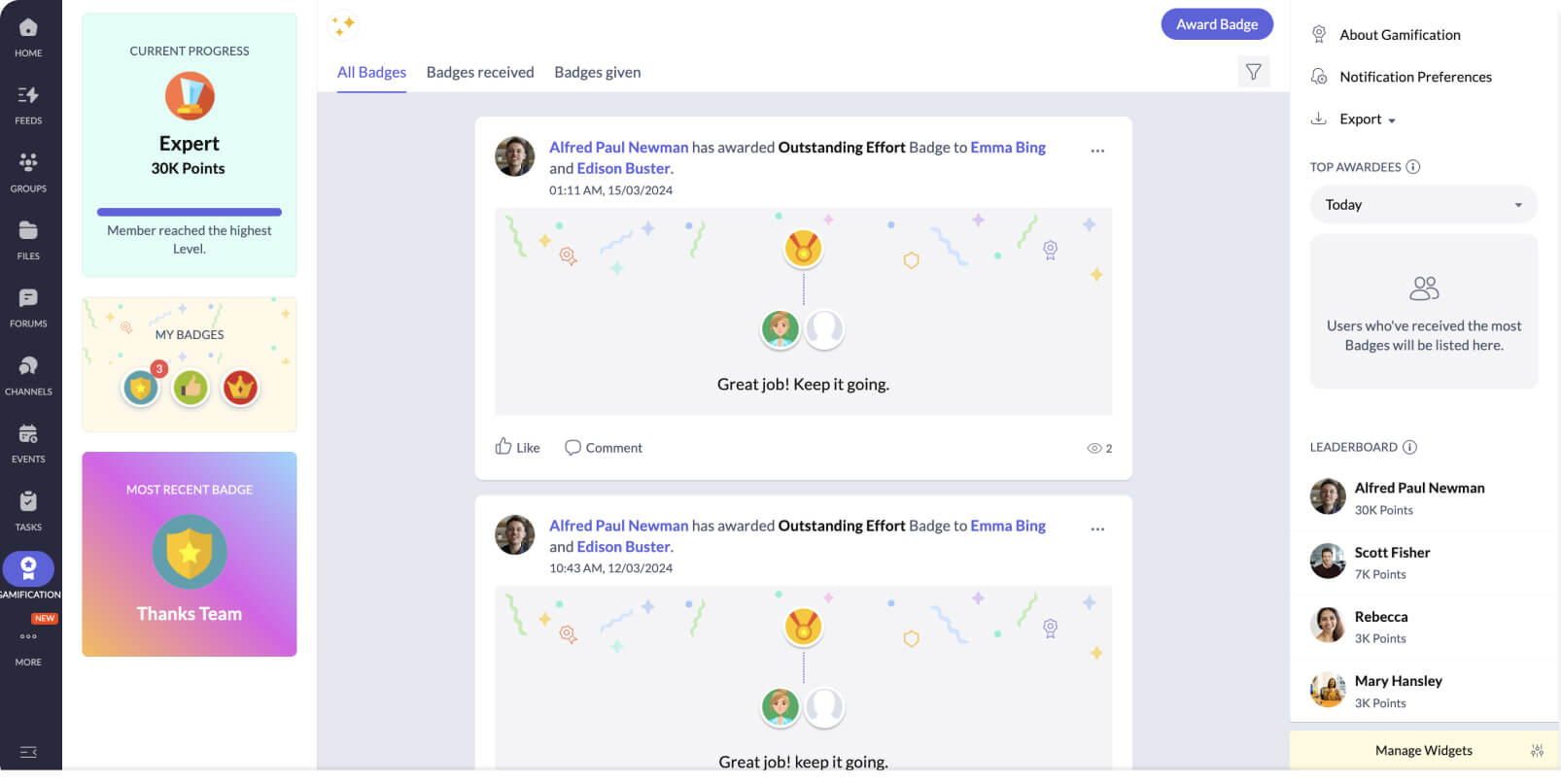Open About Gamification
Viewport: 1561px width, 784px height.
point(1400,35)
